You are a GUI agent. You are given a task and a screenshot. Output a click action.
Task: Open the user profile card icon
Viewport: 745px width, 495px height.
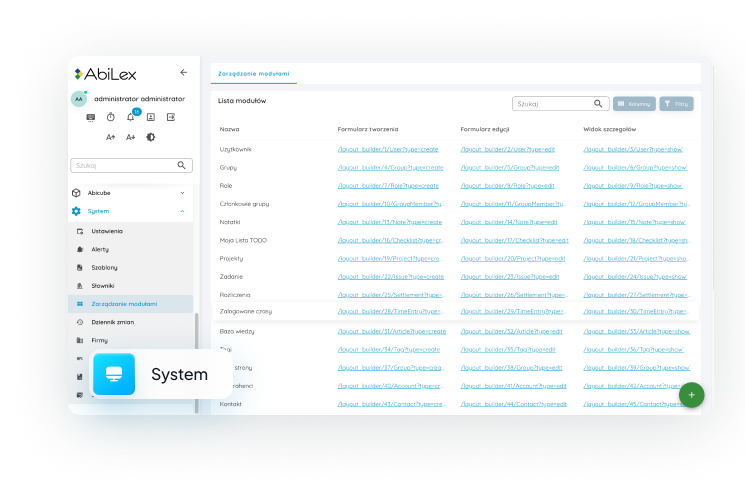[150, 117]
